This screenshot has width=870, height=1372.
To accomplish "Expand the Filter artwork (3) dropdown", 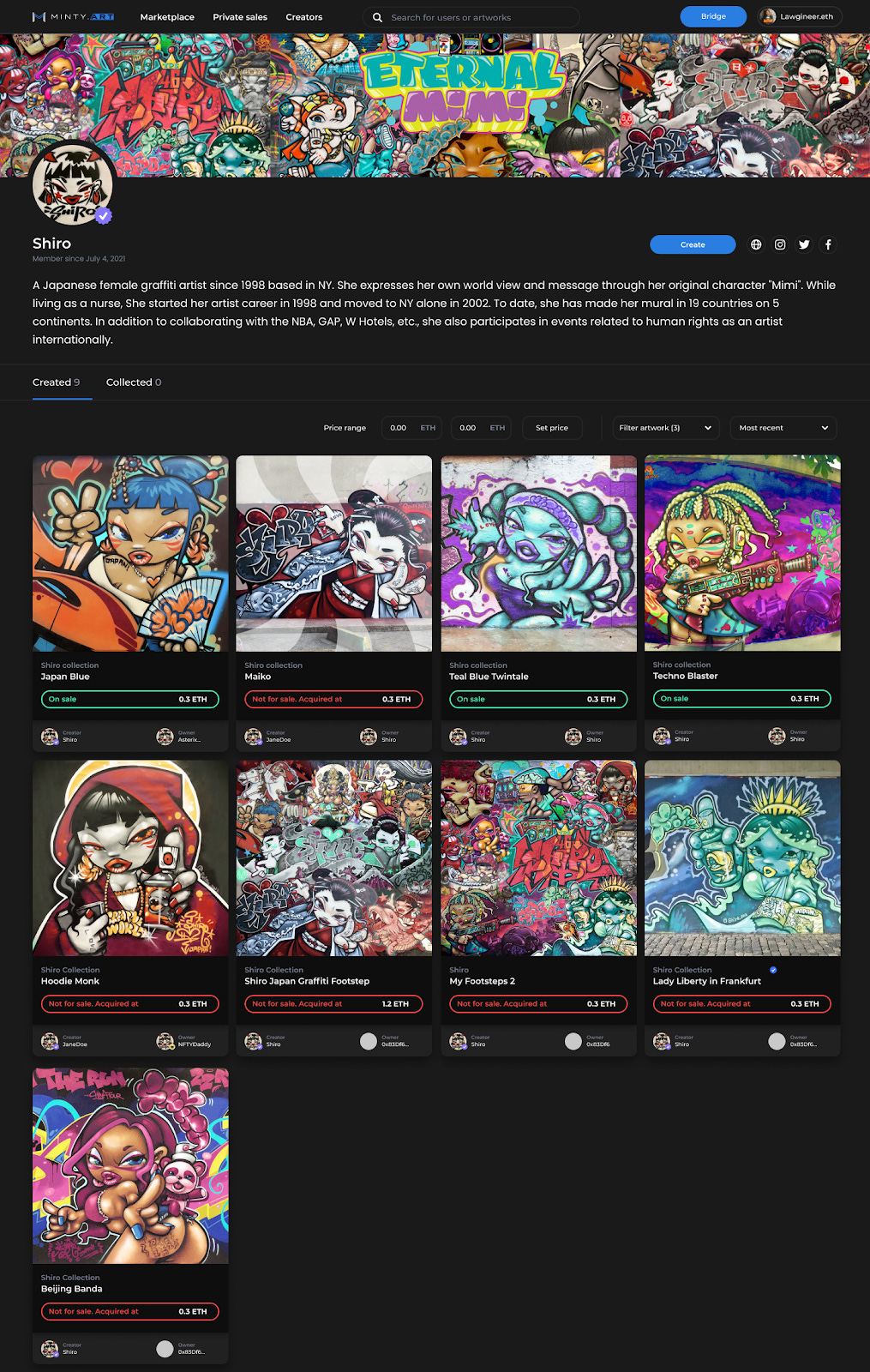I will point(665,428).
